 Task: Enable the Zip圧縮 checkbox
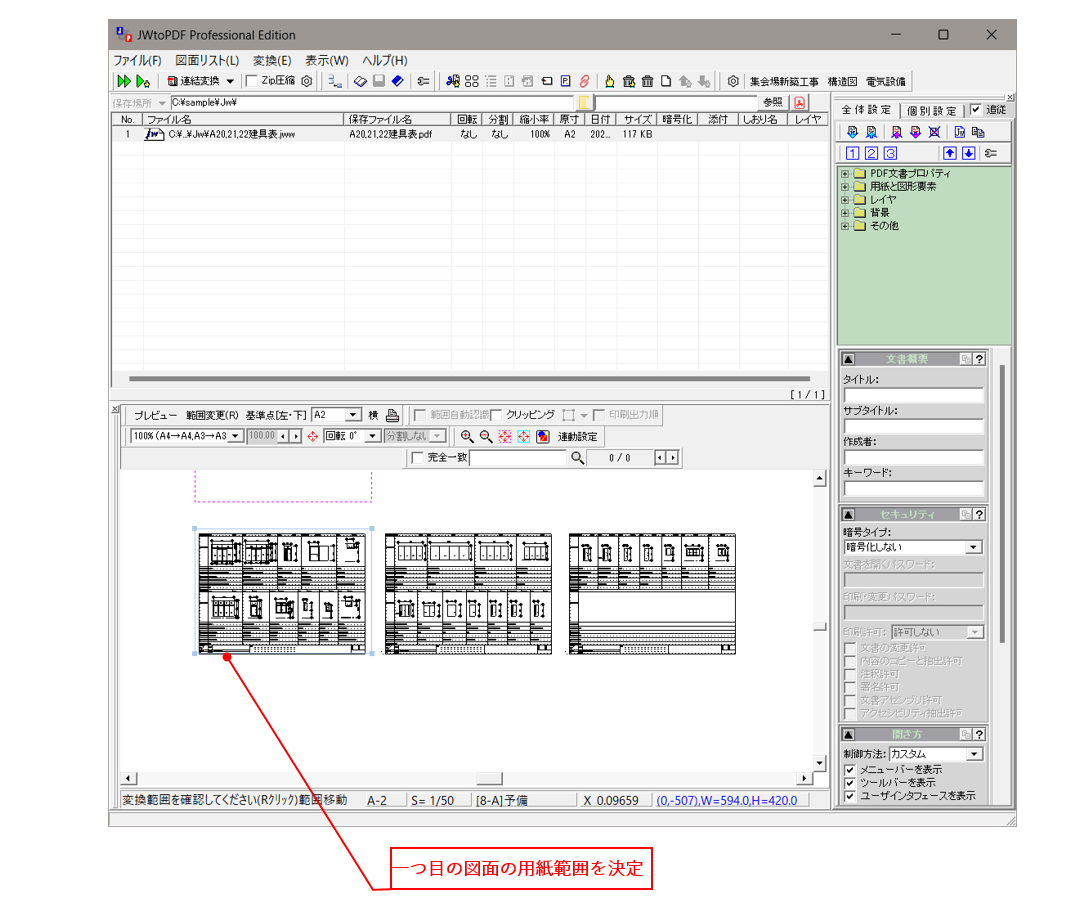click(252, 81)
